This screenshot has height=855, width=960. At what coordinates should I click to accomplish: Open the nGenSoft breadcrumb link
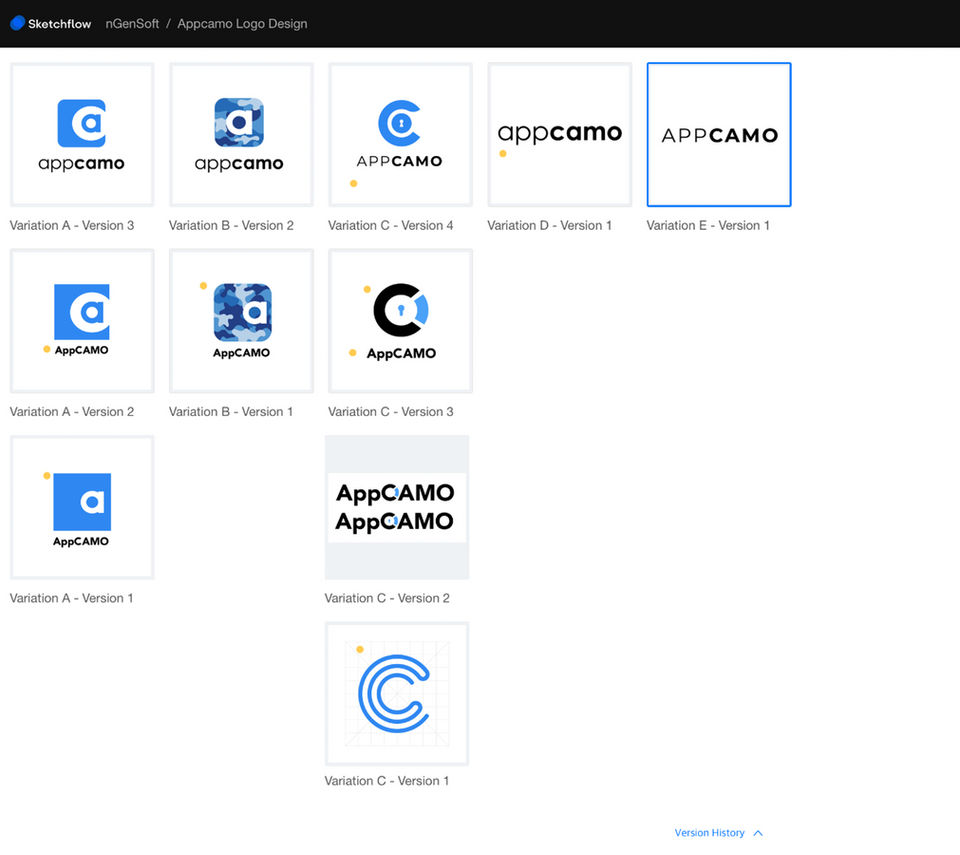132,24
